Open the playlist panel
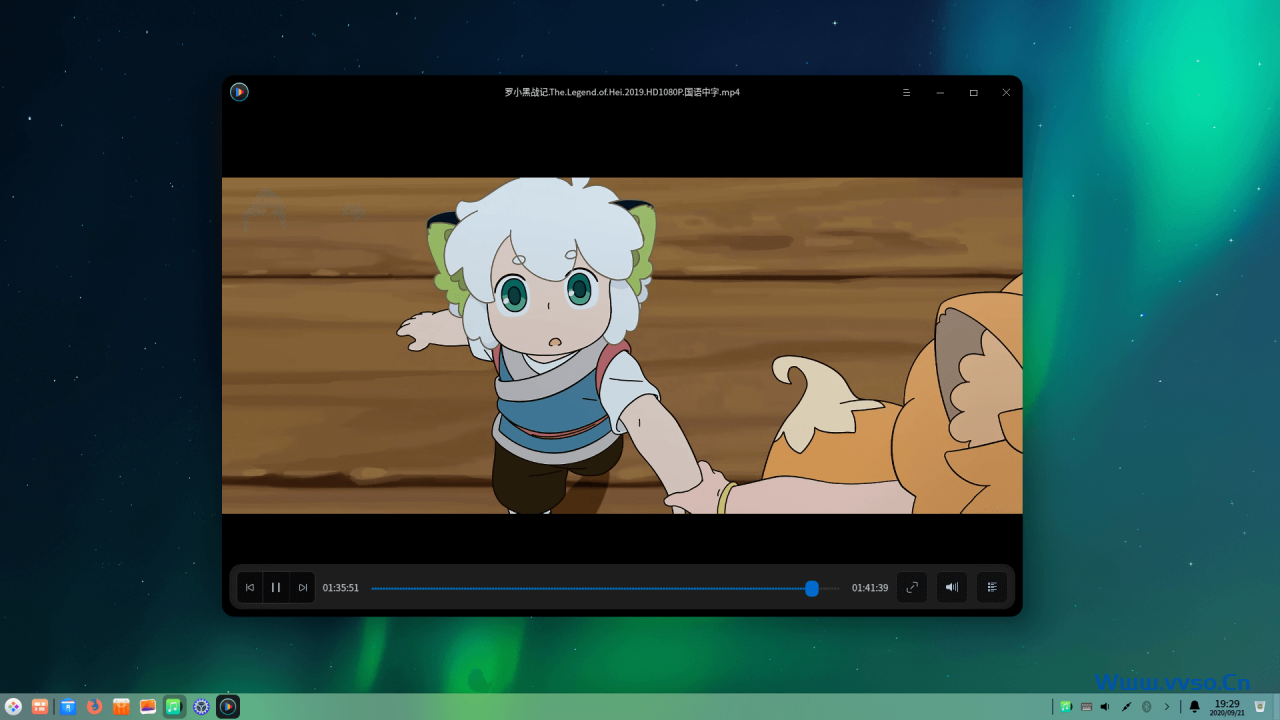This screenshot has height=720, width=1280. click(992, 588)
